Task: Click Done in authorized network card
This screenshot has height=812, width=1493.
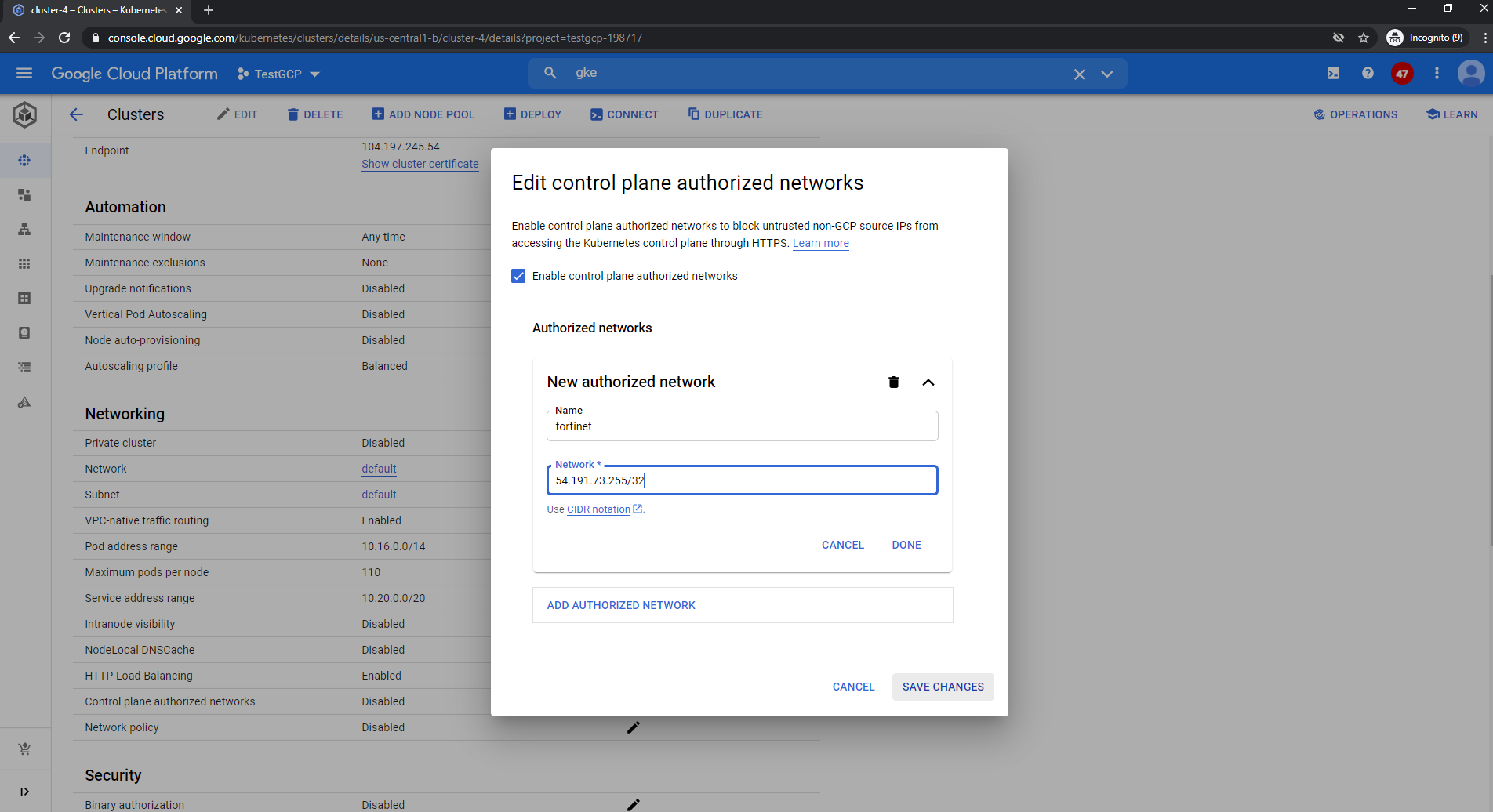Action: [x=906, y=545]
